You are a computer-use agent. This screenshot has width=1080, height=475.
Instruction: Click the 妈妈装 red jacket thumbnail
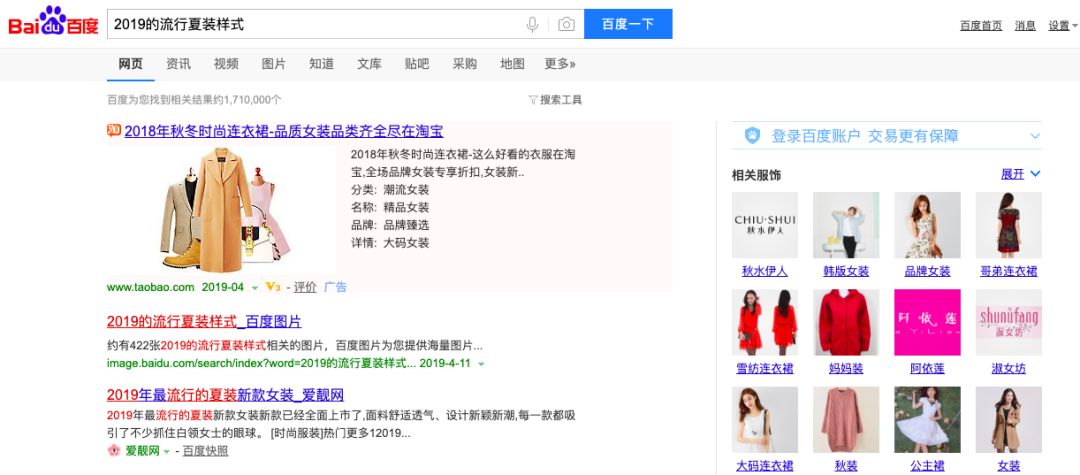[846, 322]
